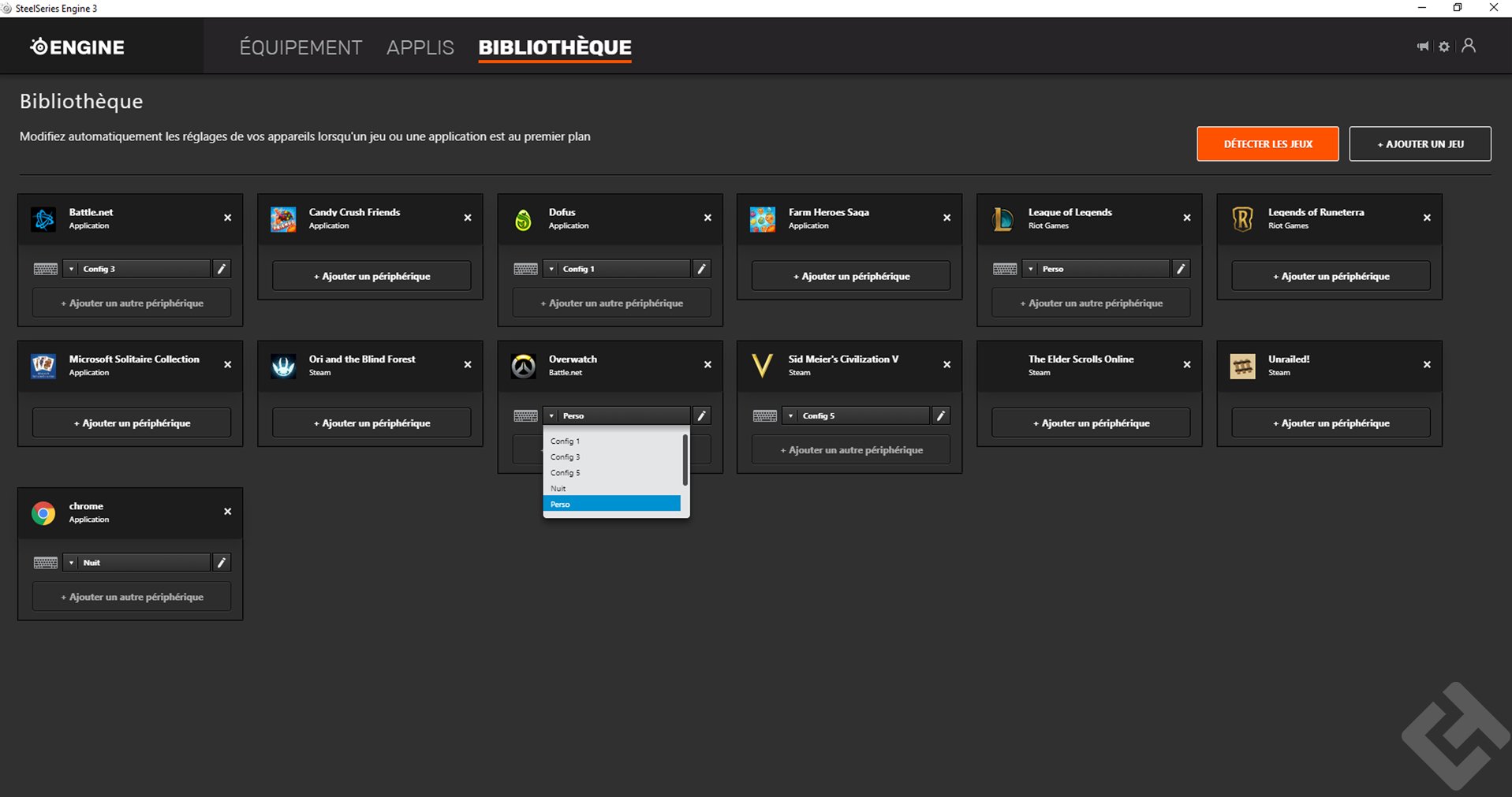Add a device to Unrailed!

[1331, 423]
